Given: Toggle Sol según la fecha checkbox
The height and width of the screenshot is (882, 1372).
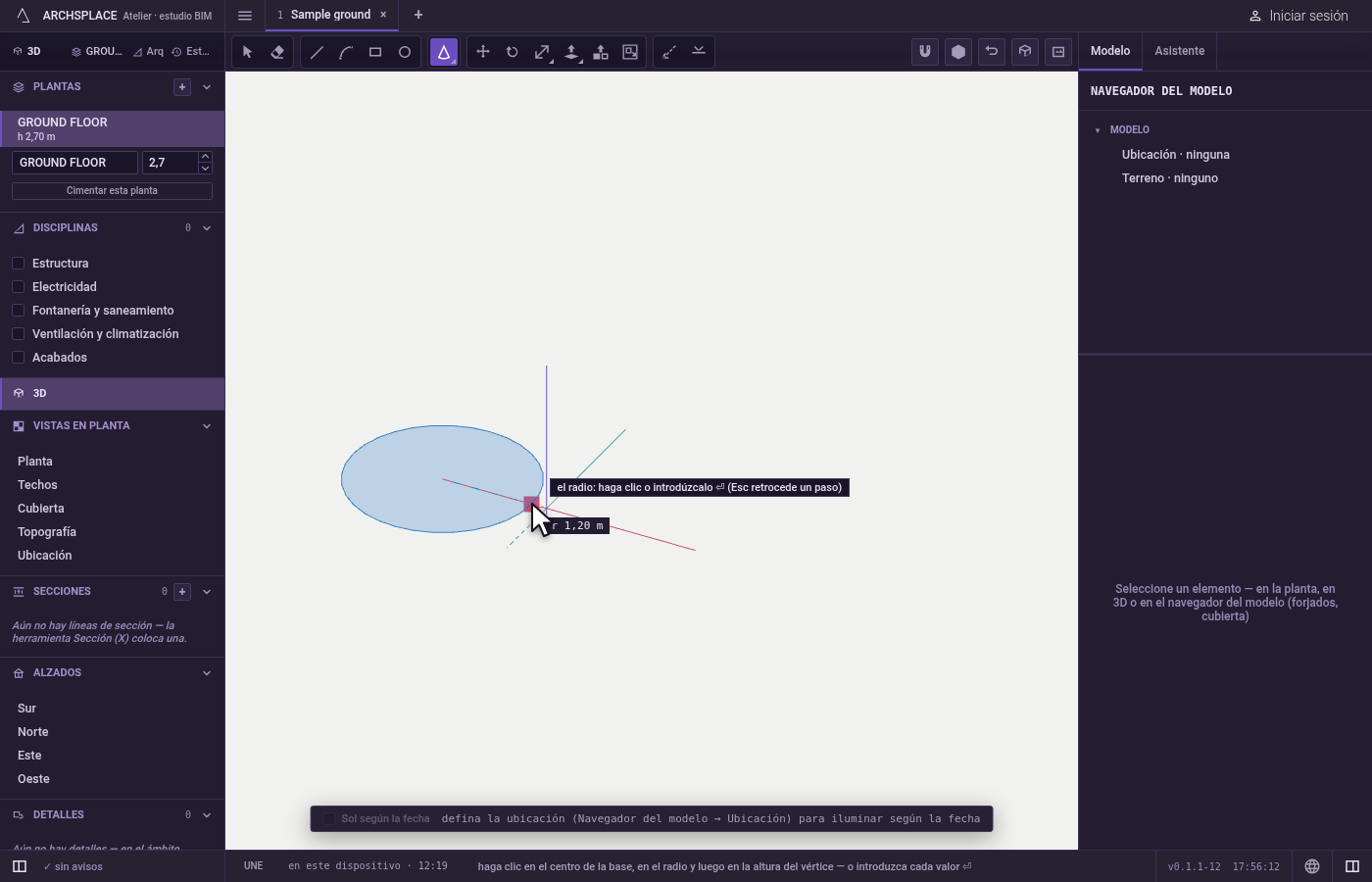Looking at the screenshot, I should (x=329, y=819).
